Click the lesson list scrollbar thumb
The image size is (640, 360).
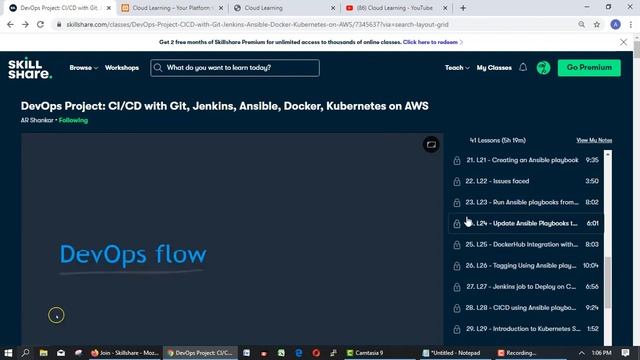point(608,282)
